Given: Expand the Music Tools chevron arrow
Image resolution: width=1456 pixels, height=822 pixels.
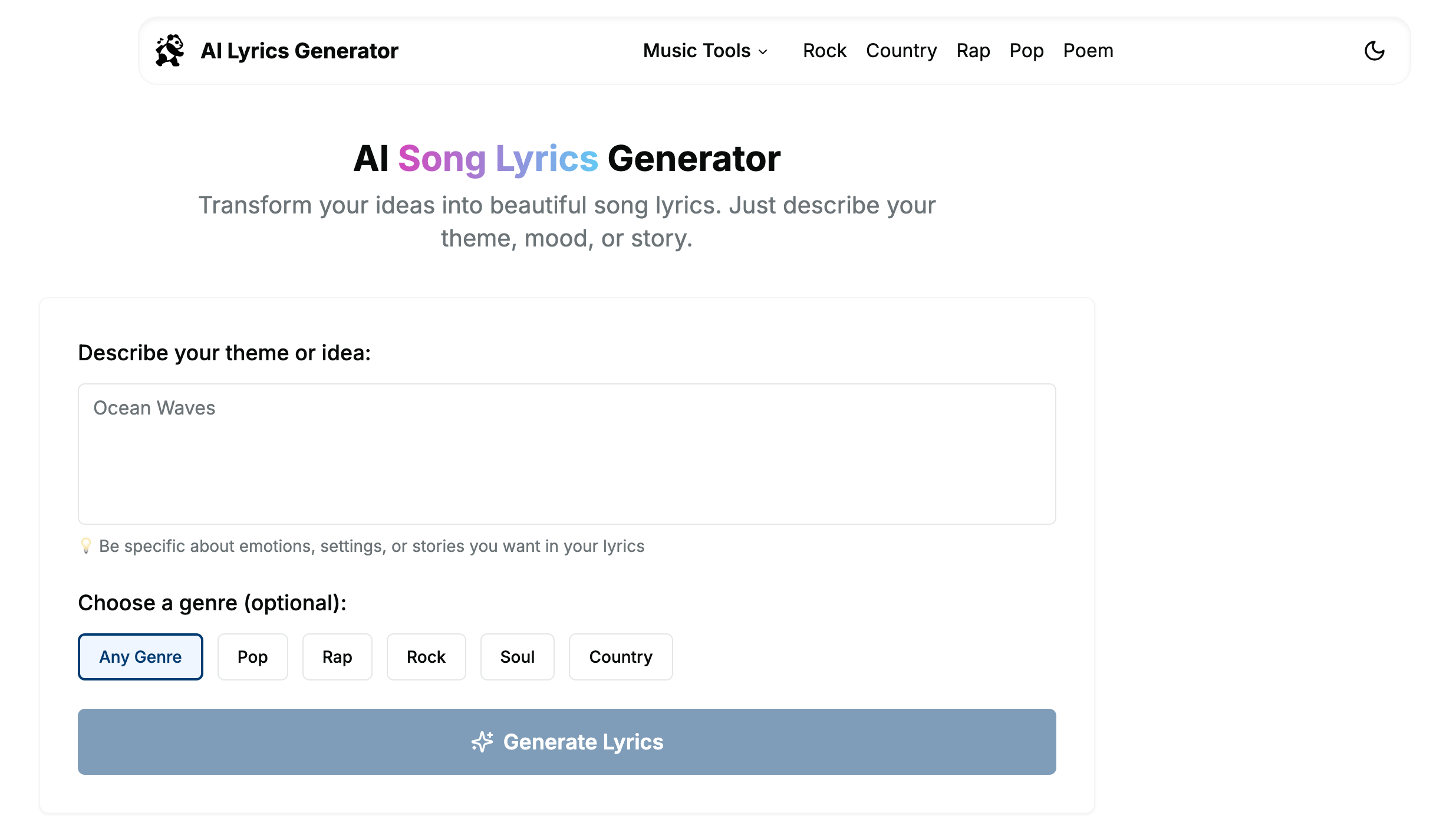Looking at the screenshot, I should (763, 52).
